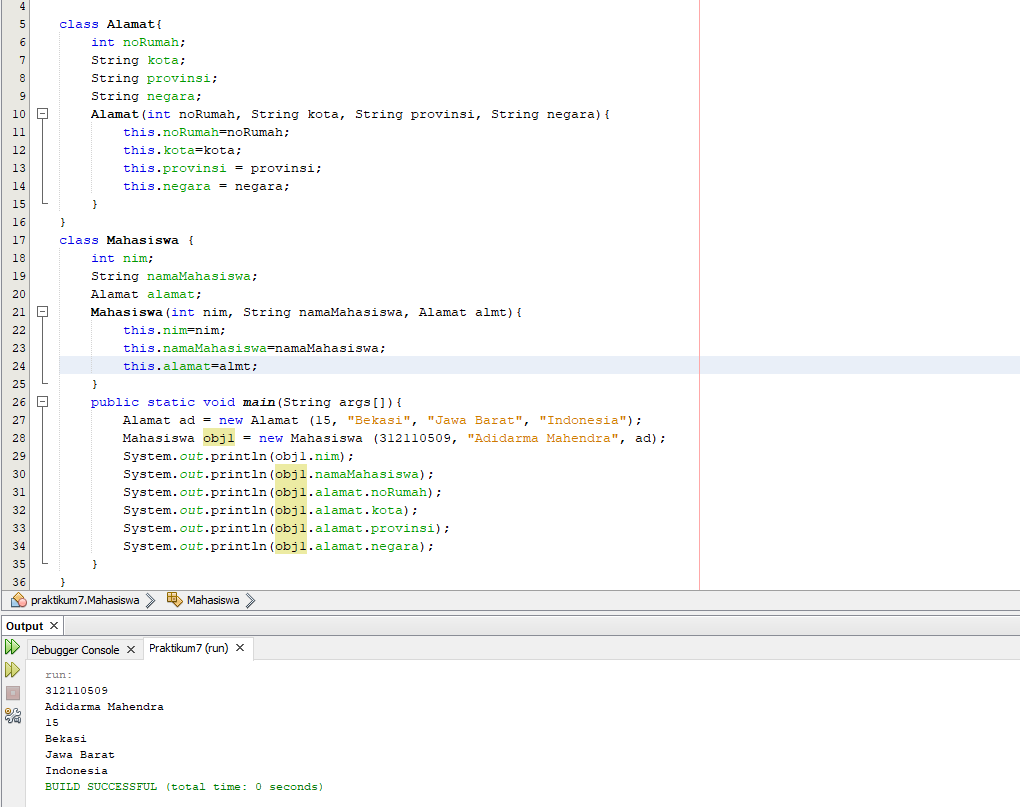
Task: Open the praktikum7.Mahasiswa breadcrumb dropdown
Action: (85, 601)
